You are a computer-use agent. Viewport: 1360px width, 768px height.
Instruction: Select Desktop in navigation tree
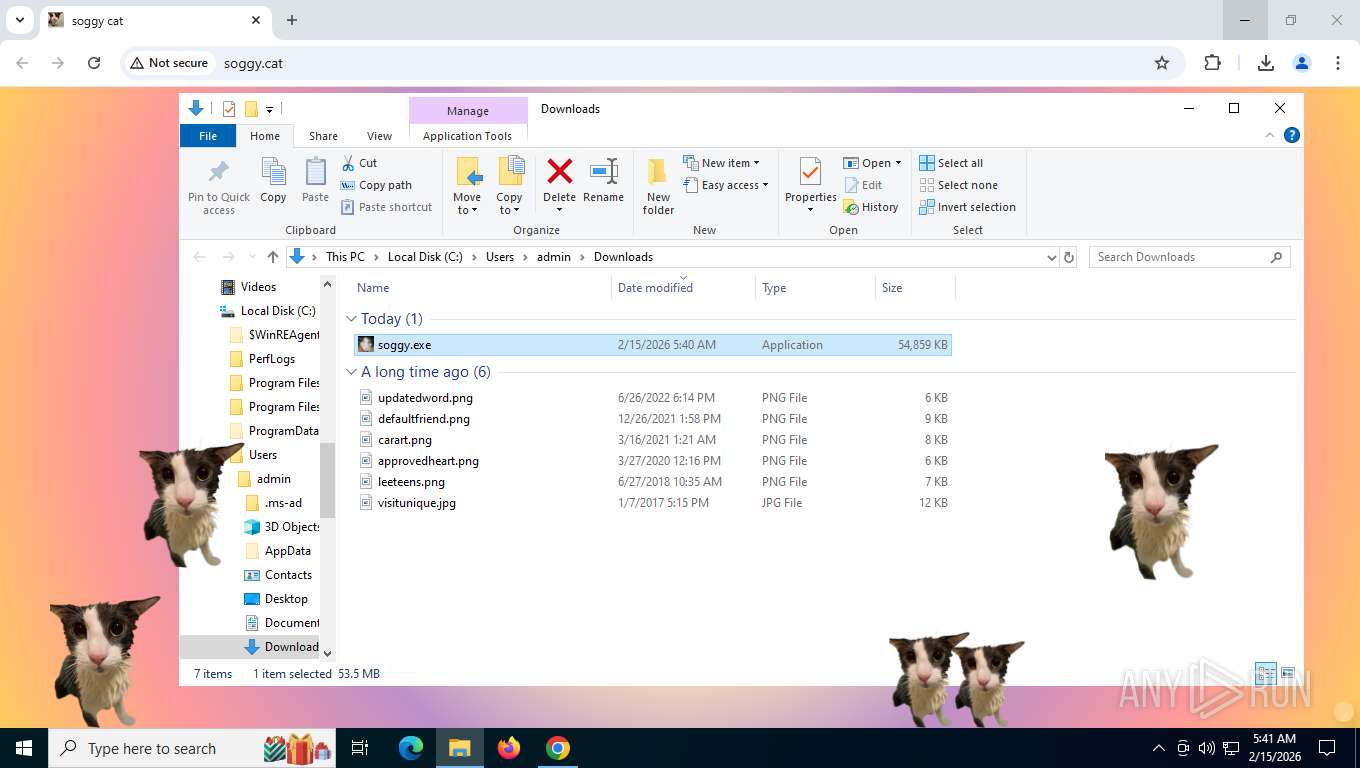click(286, 599)
